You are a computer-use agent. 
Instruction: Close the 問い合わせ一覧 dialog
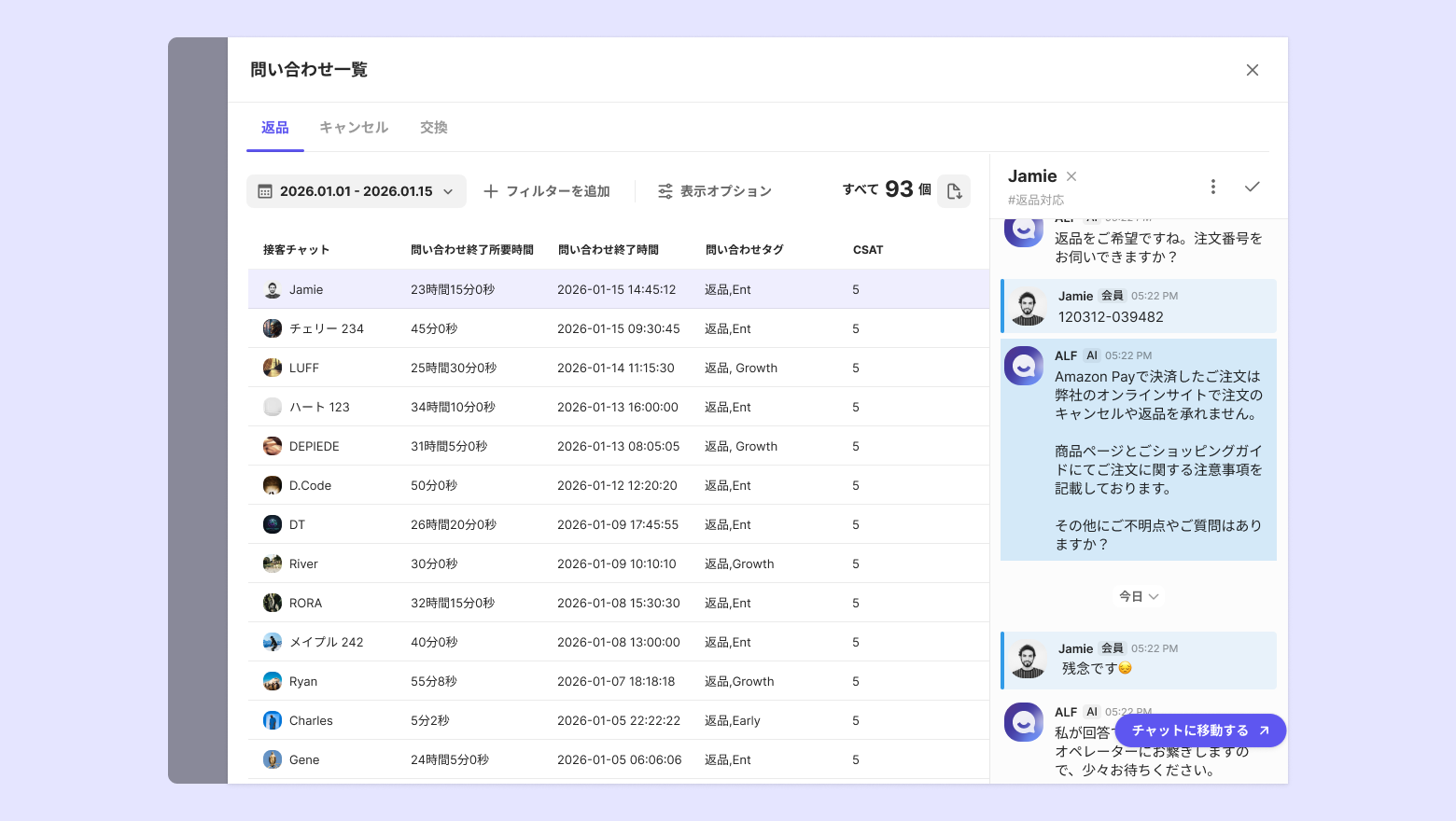point(1252,70)
